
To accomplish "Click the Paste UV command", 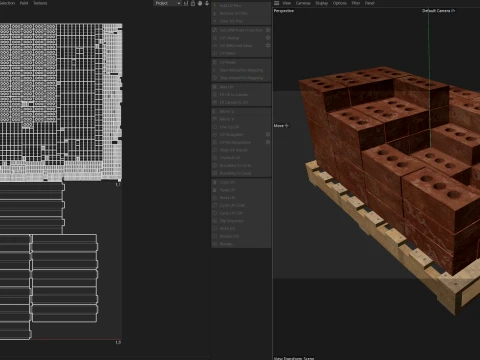I will [241, 190].
